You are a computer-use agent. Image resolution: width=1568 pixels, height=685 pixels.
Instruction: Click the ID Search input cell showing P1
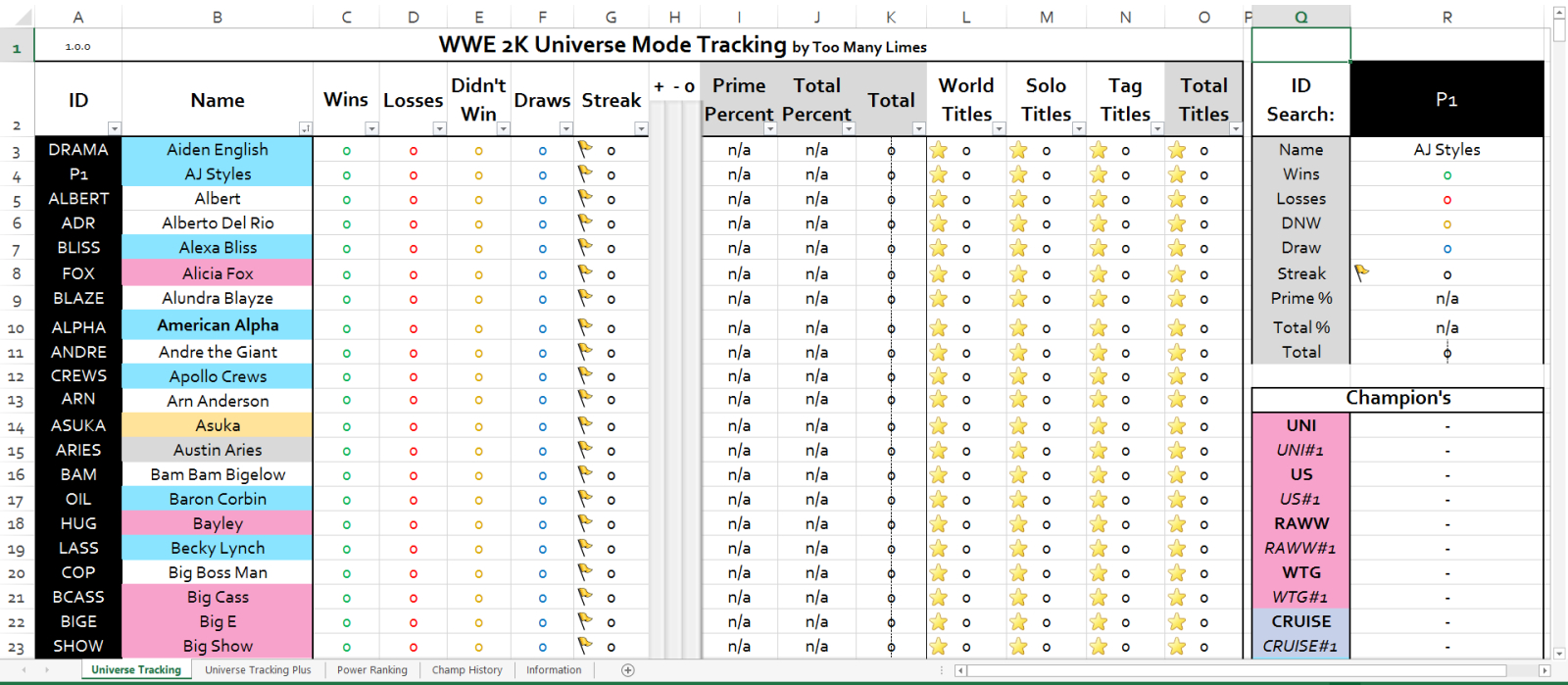point(1446,99)
